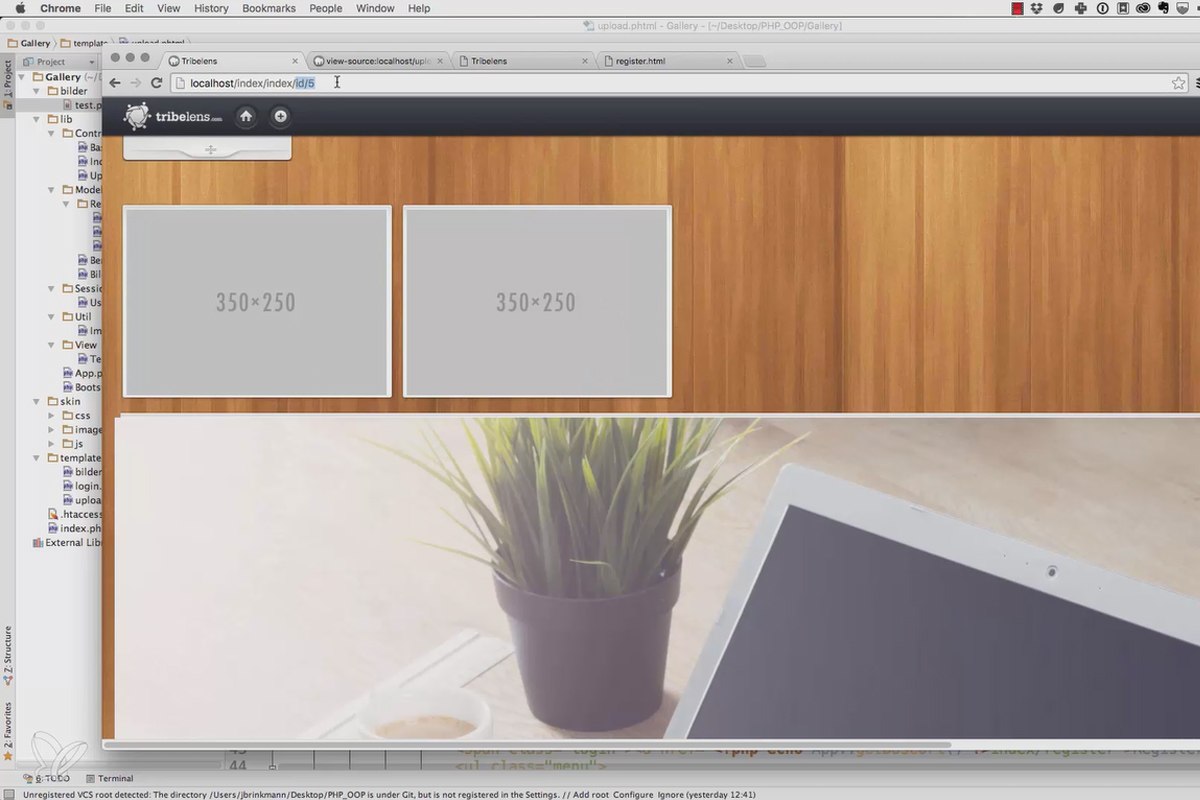Image resolution: width=1200 pixels, height=800 pixels.
Task: Expand the css folder
Action: tap(52, 415)
